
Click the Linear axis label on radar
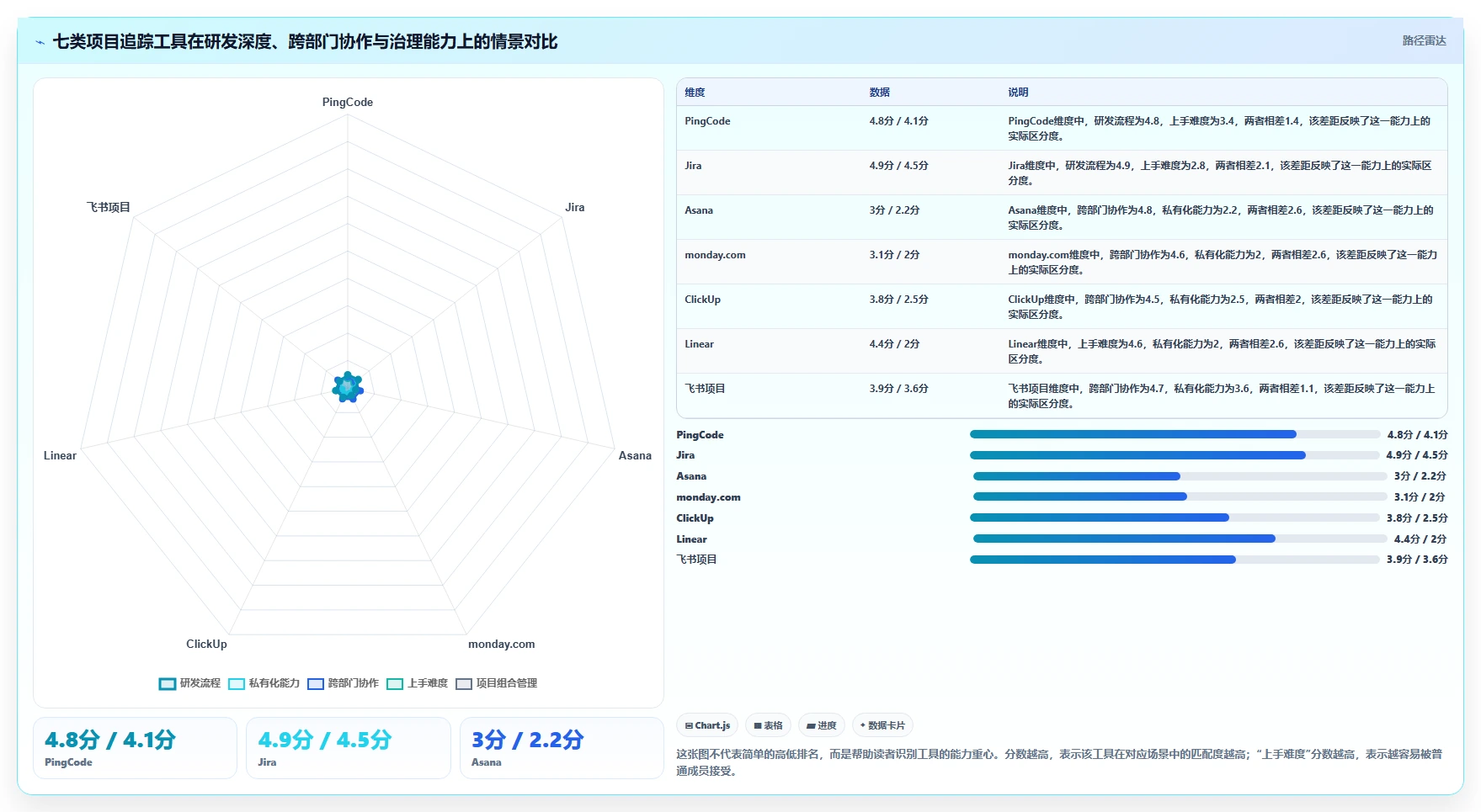[60, 455]
